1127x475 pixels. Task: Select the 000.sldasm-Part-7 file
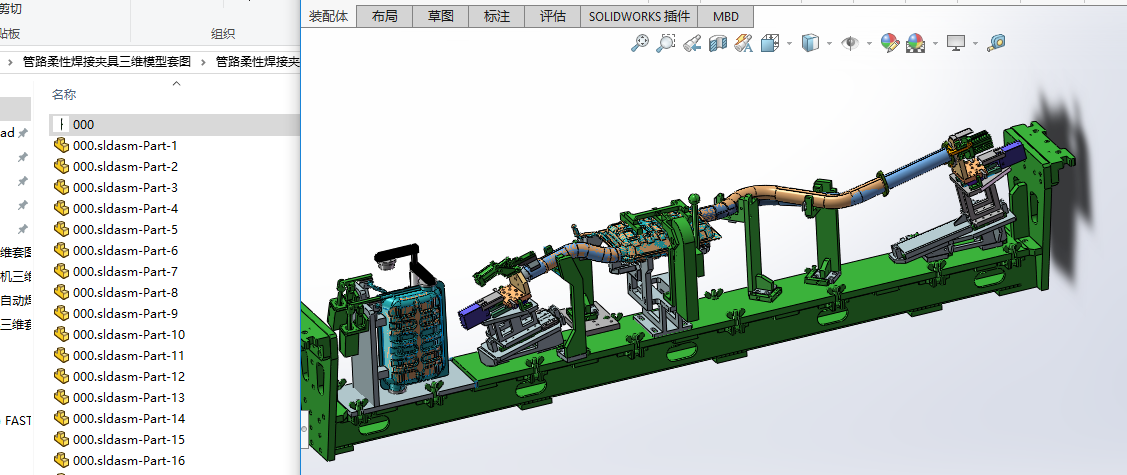(125, 272)
